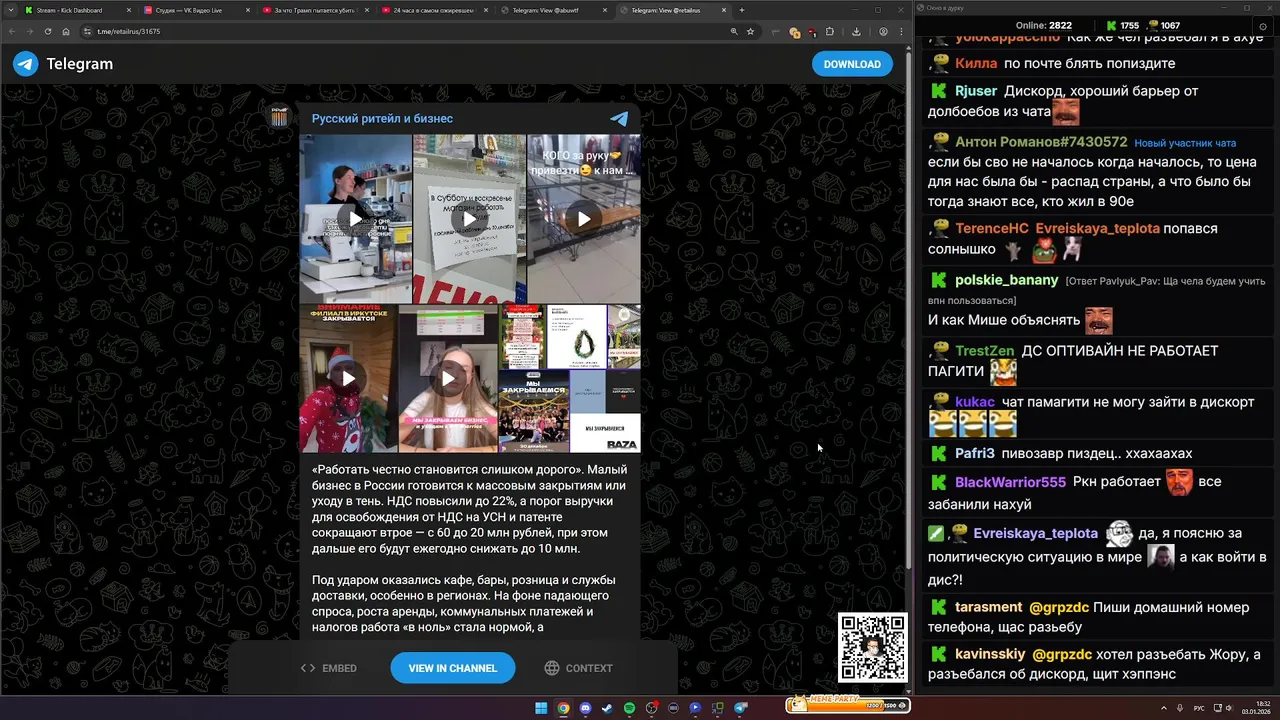Open the Windows Start menu
This screenshot has width=1280, height=720.
pyautogui.click(x=541, y=708)
